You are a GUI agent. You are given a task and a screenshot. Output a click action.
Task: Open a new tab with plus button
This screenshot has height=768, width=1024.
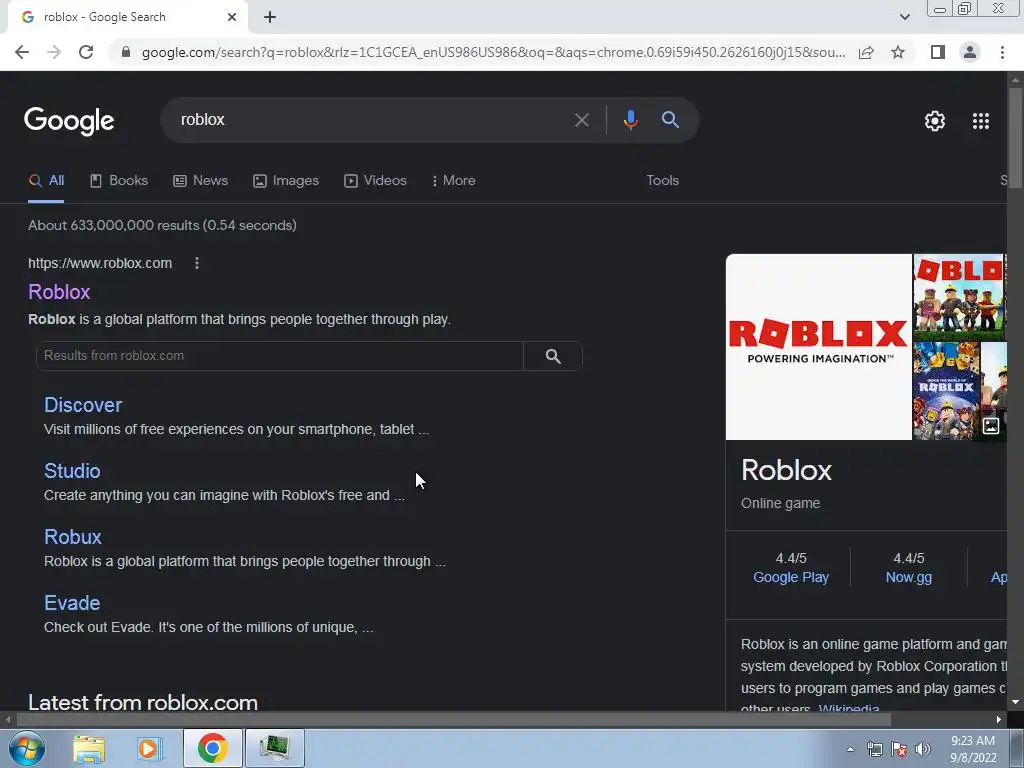tap(270, 17)
